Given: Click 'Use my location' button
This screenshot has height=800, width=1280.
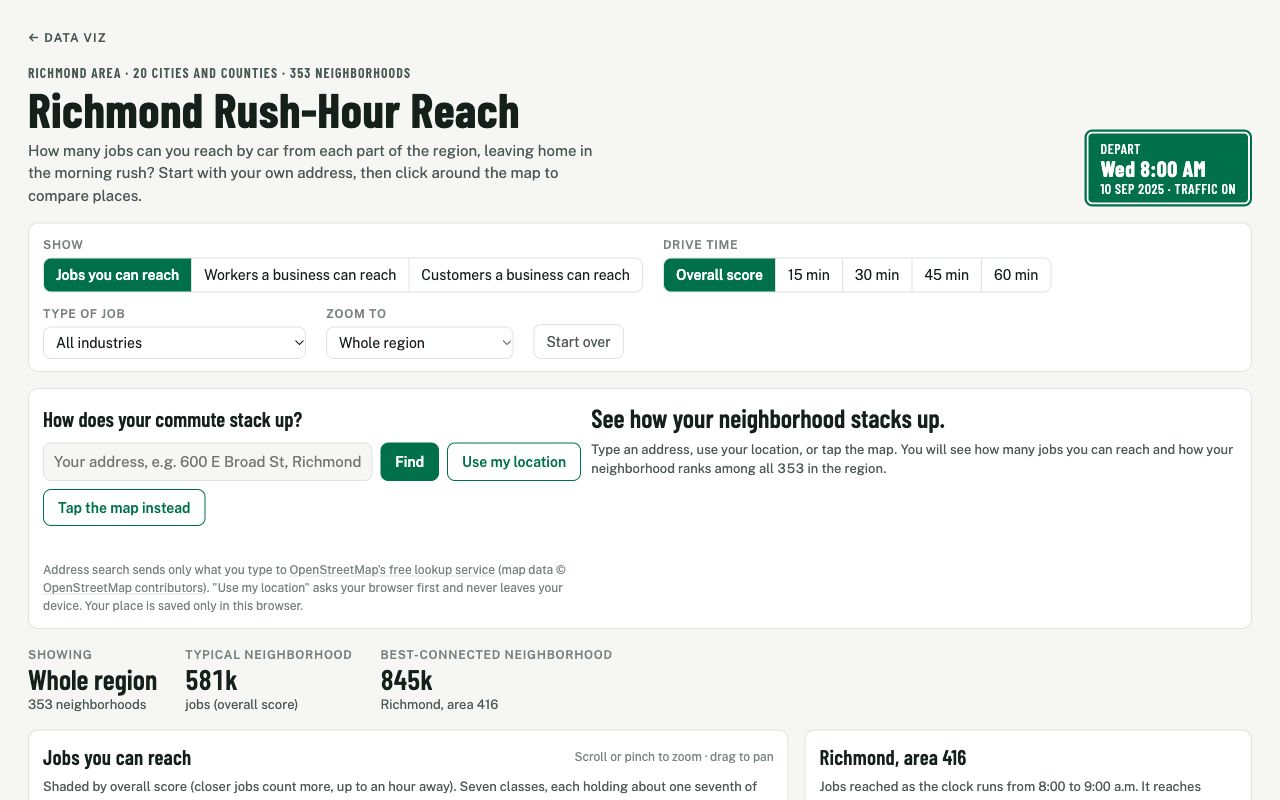Looking at the screenshot, I should tap(514, 462).
